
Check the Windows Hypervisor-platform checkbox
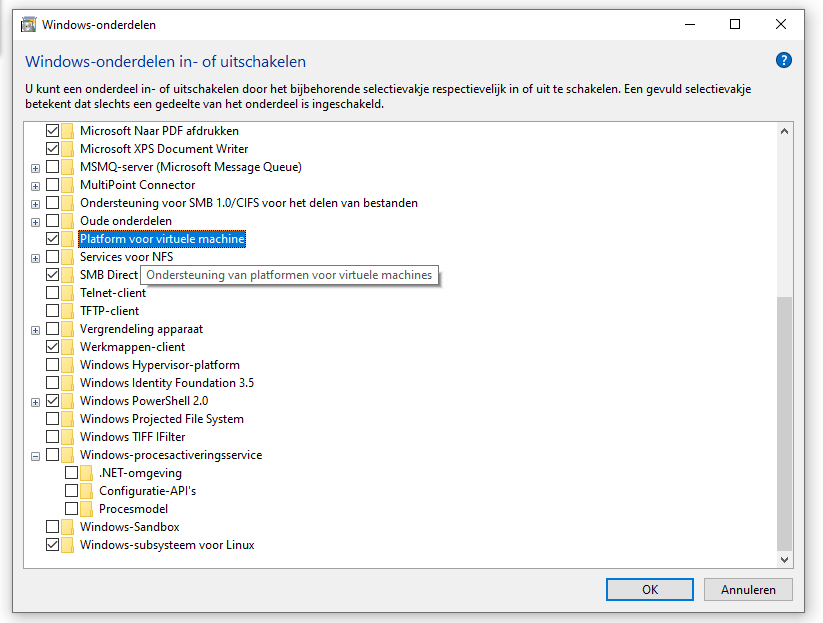coord(52,365)
